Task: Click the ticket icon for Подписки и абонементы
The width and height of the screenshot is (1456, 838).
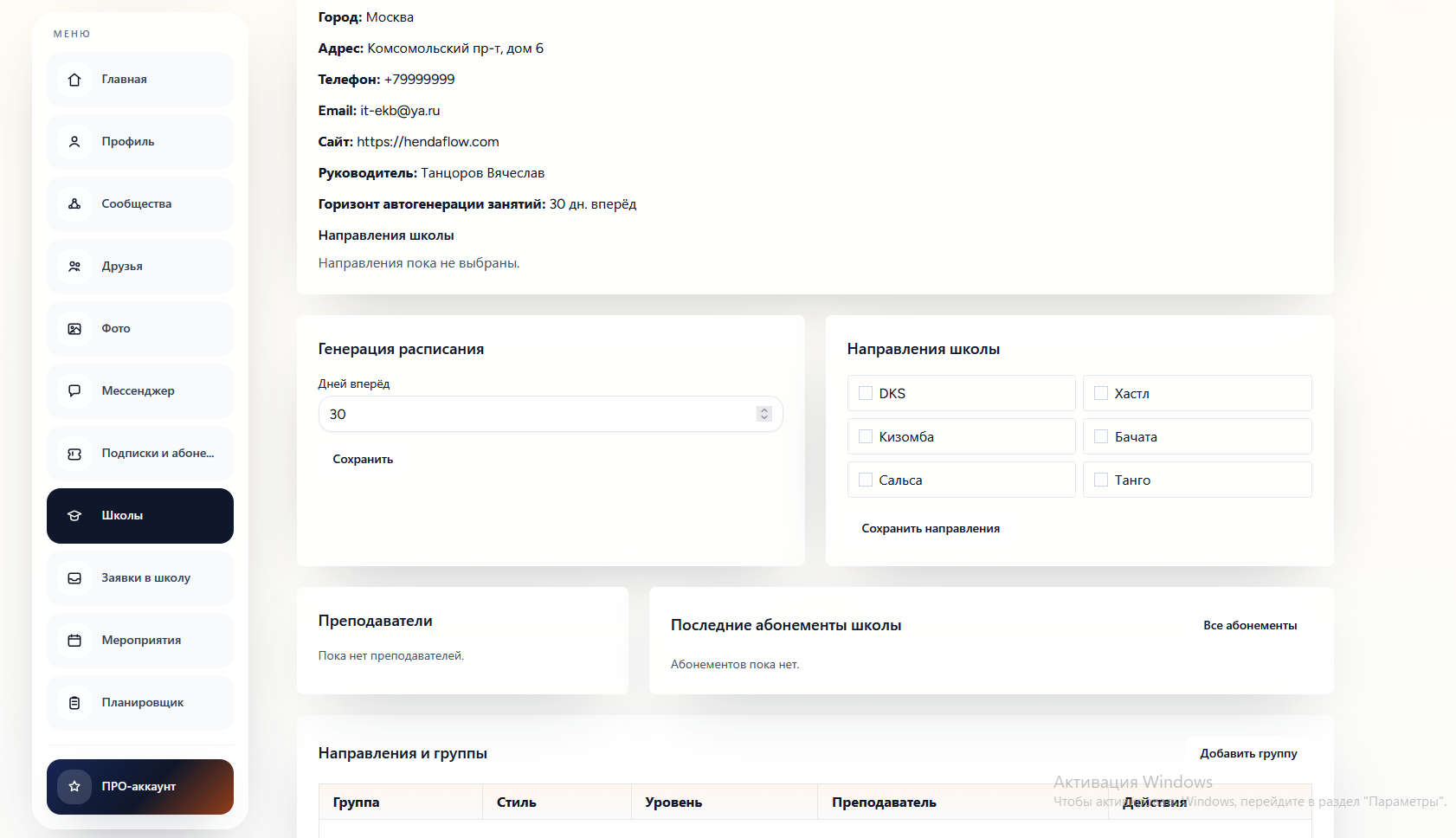Action: (x=74, y=454)
